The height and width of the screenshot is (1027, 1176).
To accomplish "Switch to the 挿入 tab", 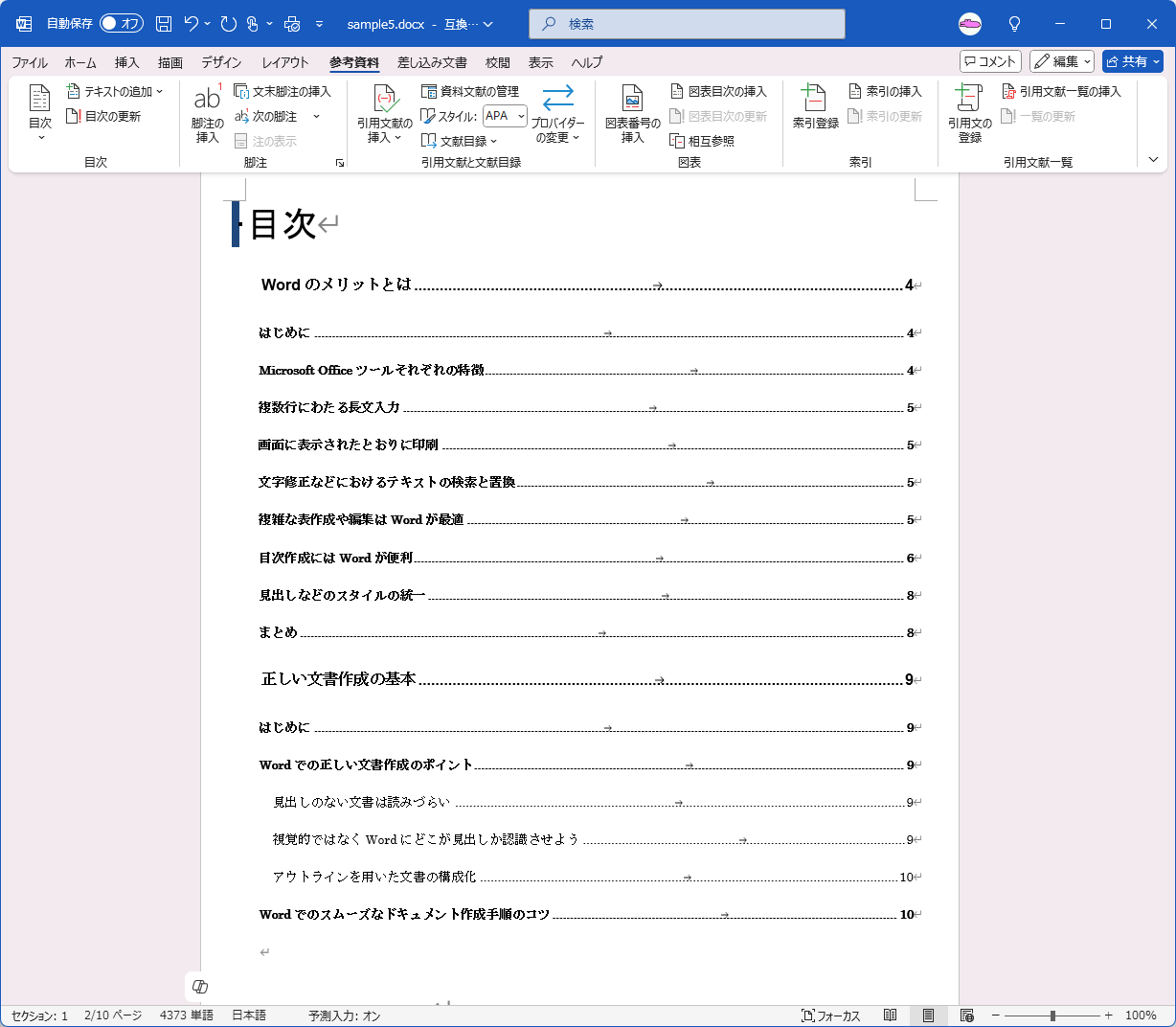I will (x=126, y=62).
